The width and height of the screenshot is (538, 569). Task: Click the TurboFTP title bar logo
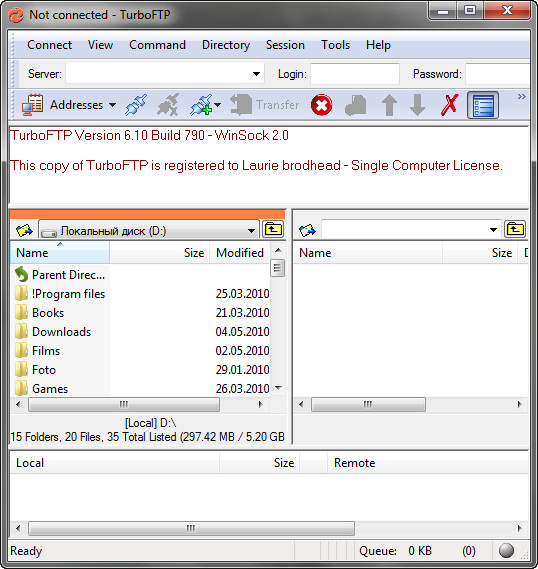coord(16,15)
